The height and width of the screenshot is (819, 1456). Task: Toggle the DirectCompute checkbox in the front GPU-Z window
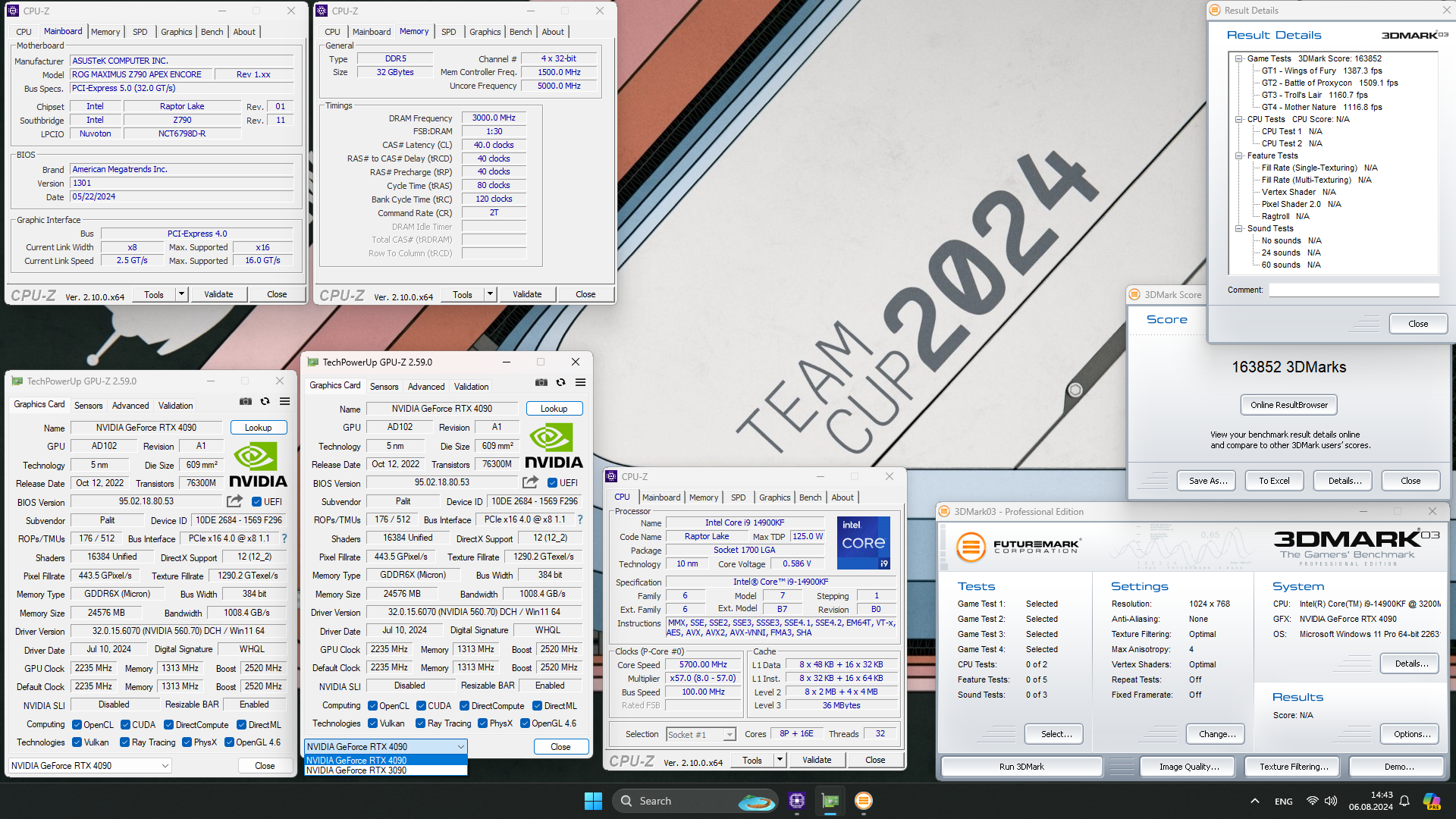click(464, 706)
